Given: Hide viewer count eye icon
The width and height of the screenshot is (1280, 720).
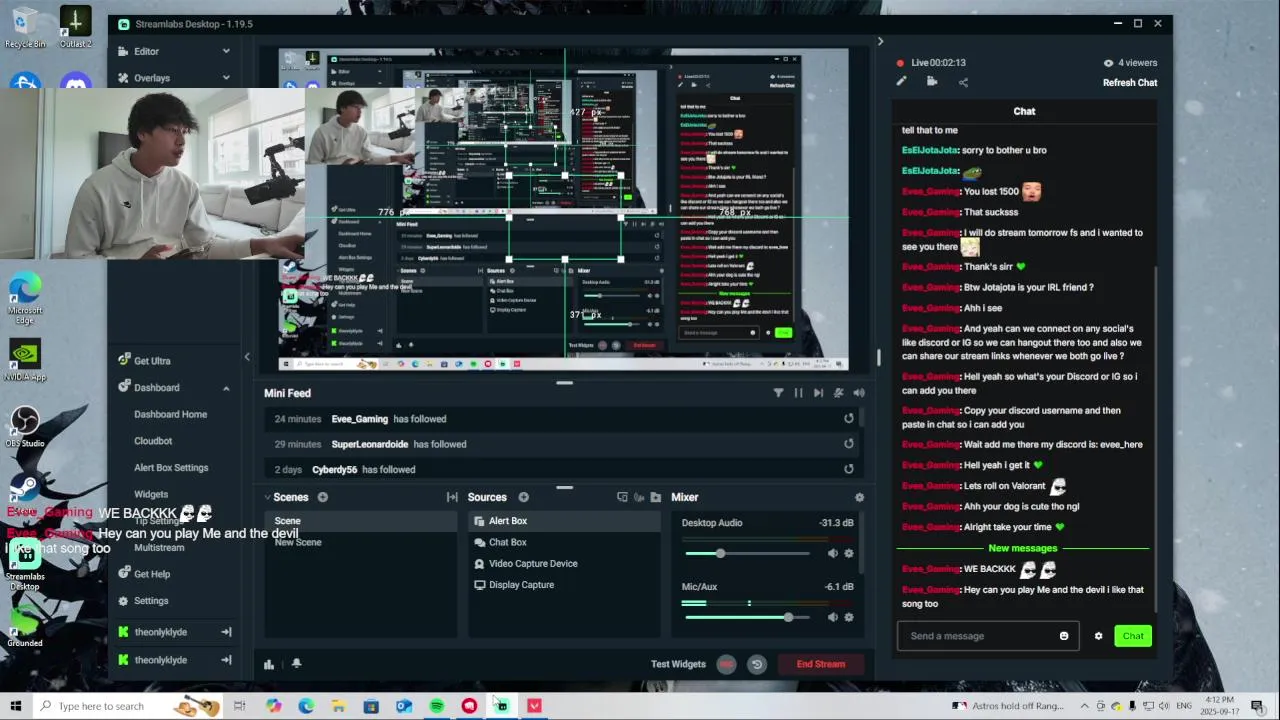Looking at the screenshot, I should click(x=1108, y=63).
